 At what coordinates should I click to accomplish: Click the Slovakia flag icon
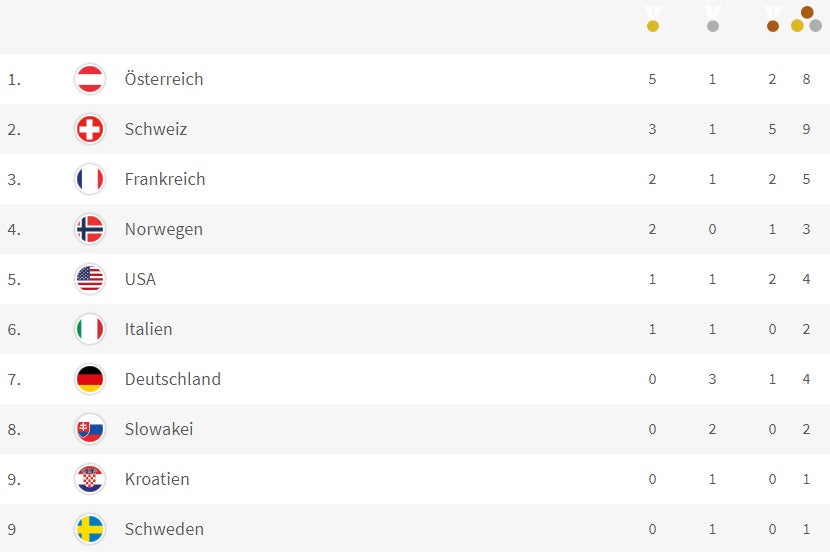(90, 429)
